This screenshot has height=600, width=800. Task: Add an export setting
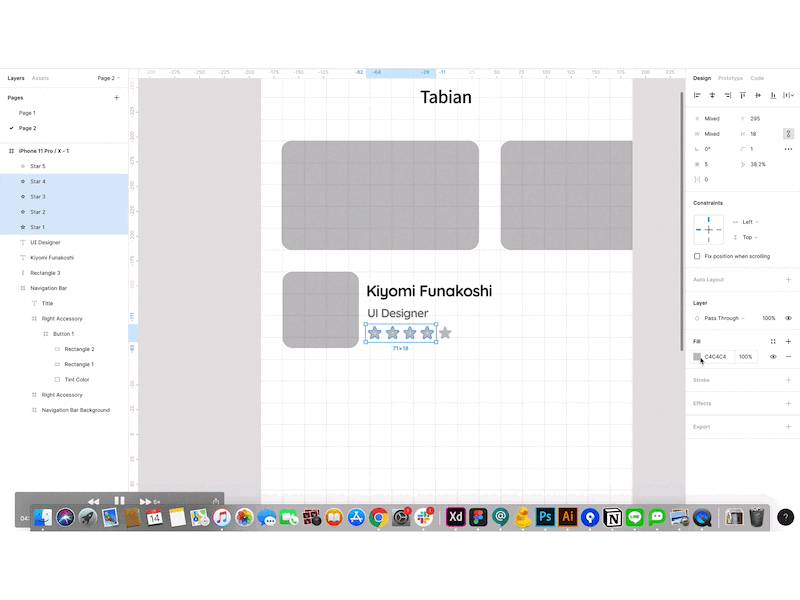(x=788, y=427)
